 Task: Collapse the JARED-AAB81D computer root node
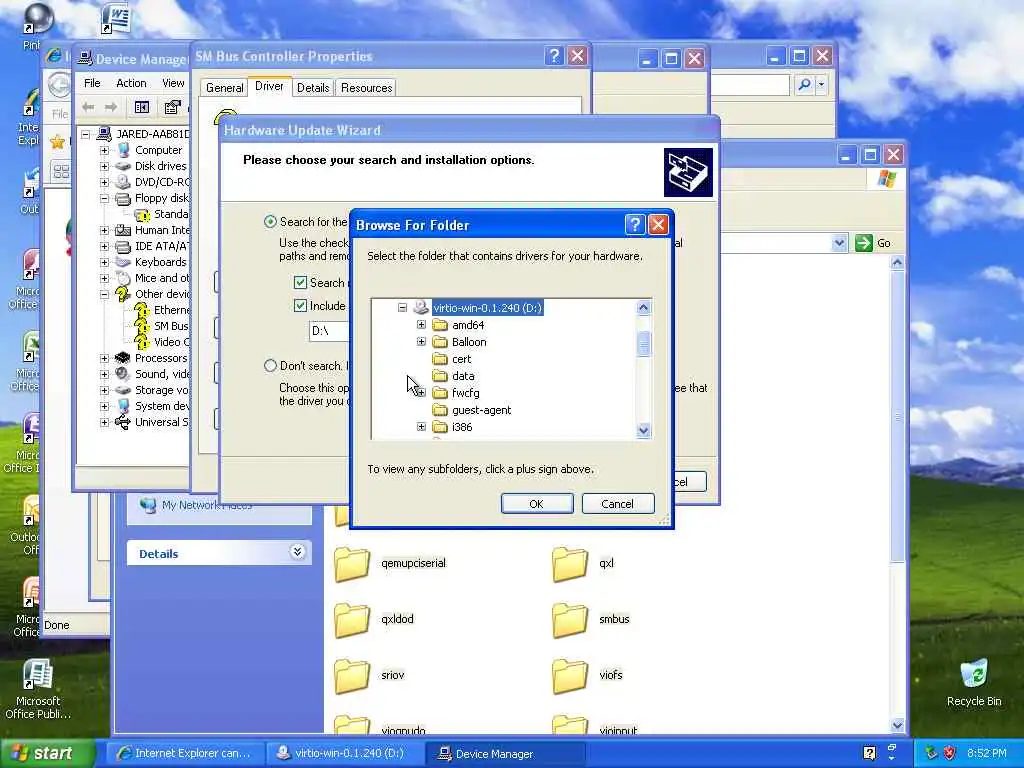[x=86, y=135]
